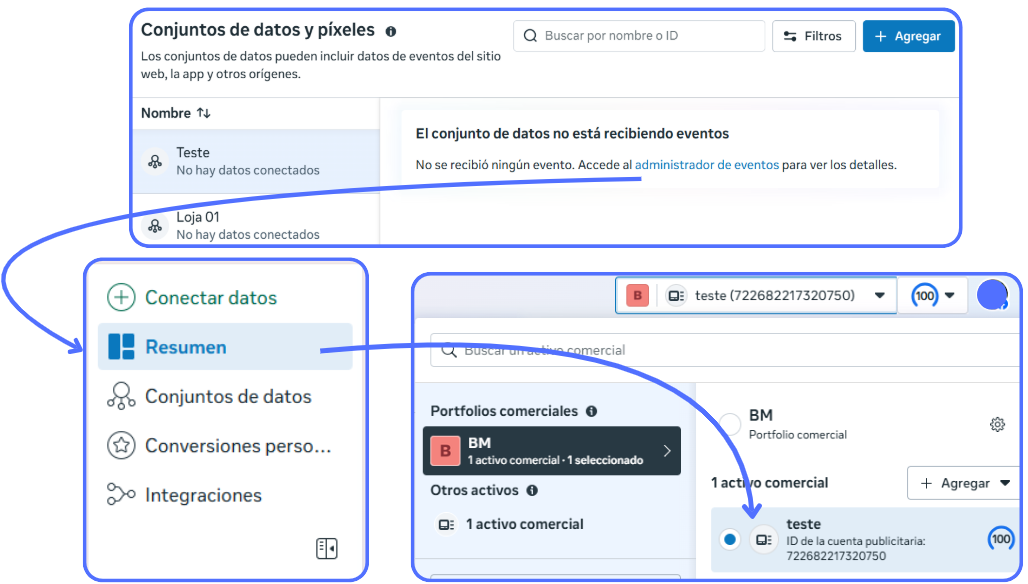The width and height of the screenshot is (1028, 584).
Task: Expand the BM portfolio chevron
Action: pyautogui.click(x=667, y=451)
